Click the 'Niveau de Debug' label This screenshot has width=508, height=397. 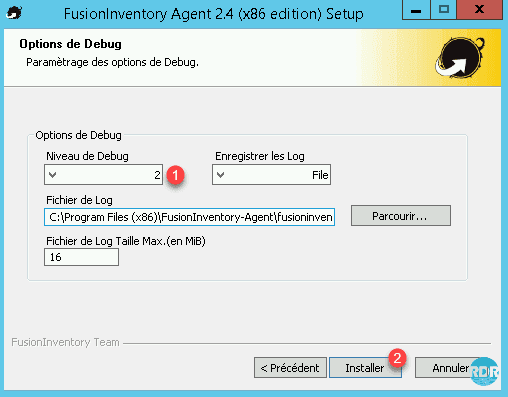point(87,156)
